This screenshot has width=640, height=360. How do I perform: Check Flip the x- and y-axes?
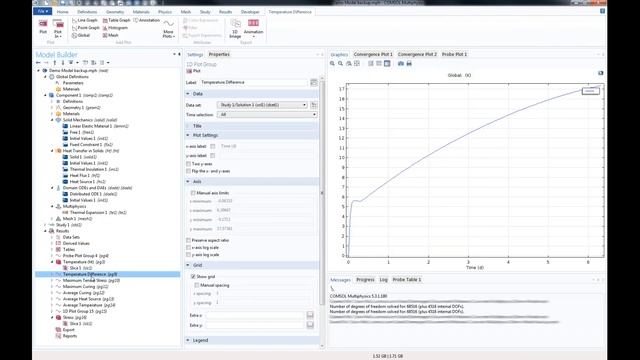pos(188,171)
